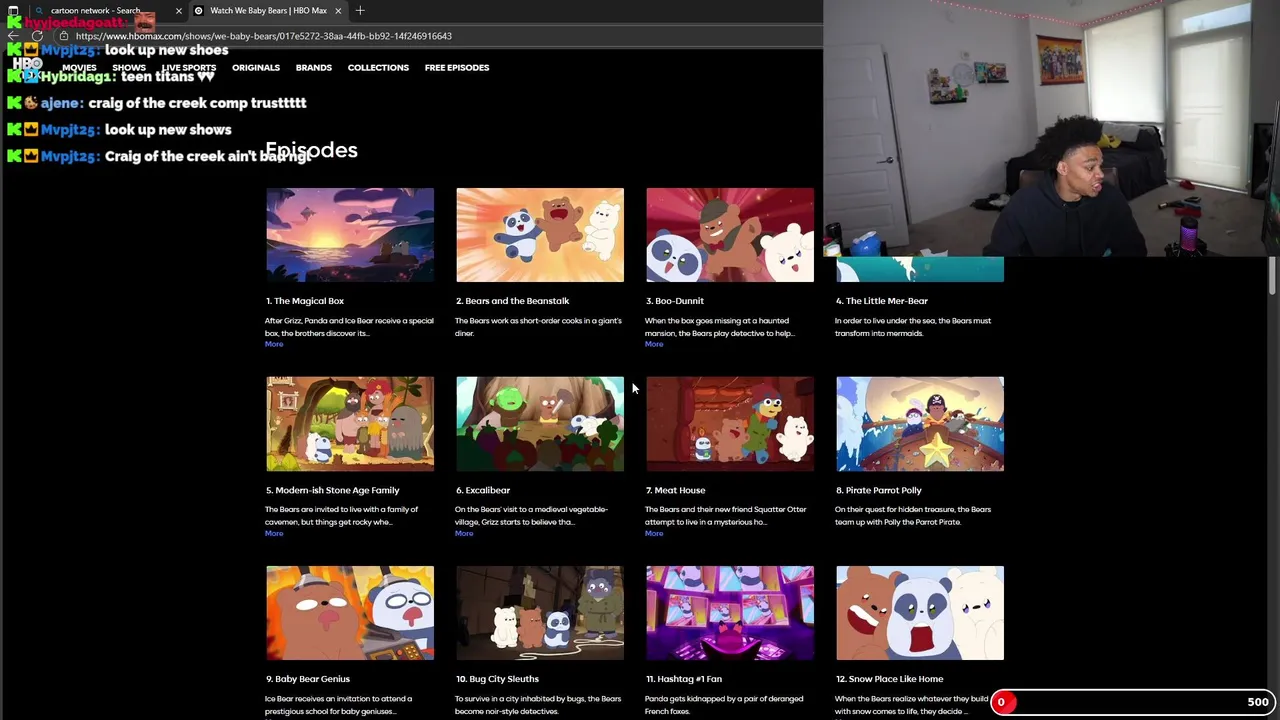Click title 12. Snow Place Like Home
1280x720 pixels.
pyautogui.click(x=890, y=679)
